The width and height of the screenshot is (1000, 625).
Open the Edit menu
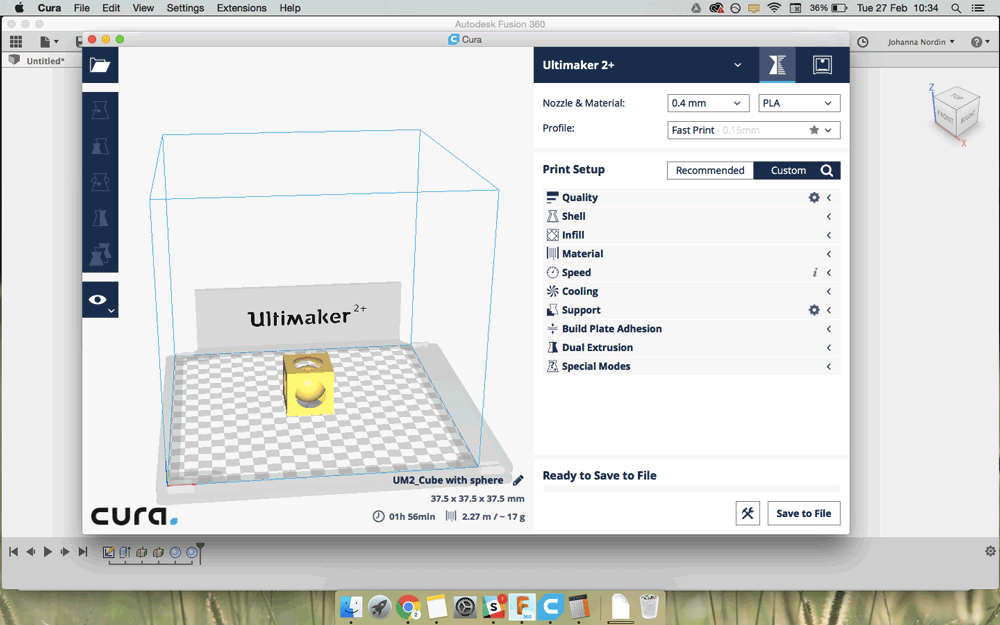tap(111, 8)
